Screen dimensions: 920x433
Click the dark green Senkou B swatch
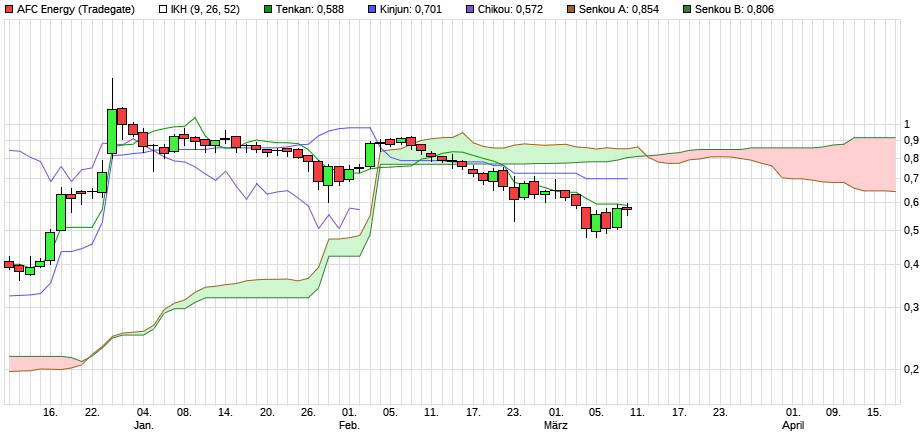[686, 9]
